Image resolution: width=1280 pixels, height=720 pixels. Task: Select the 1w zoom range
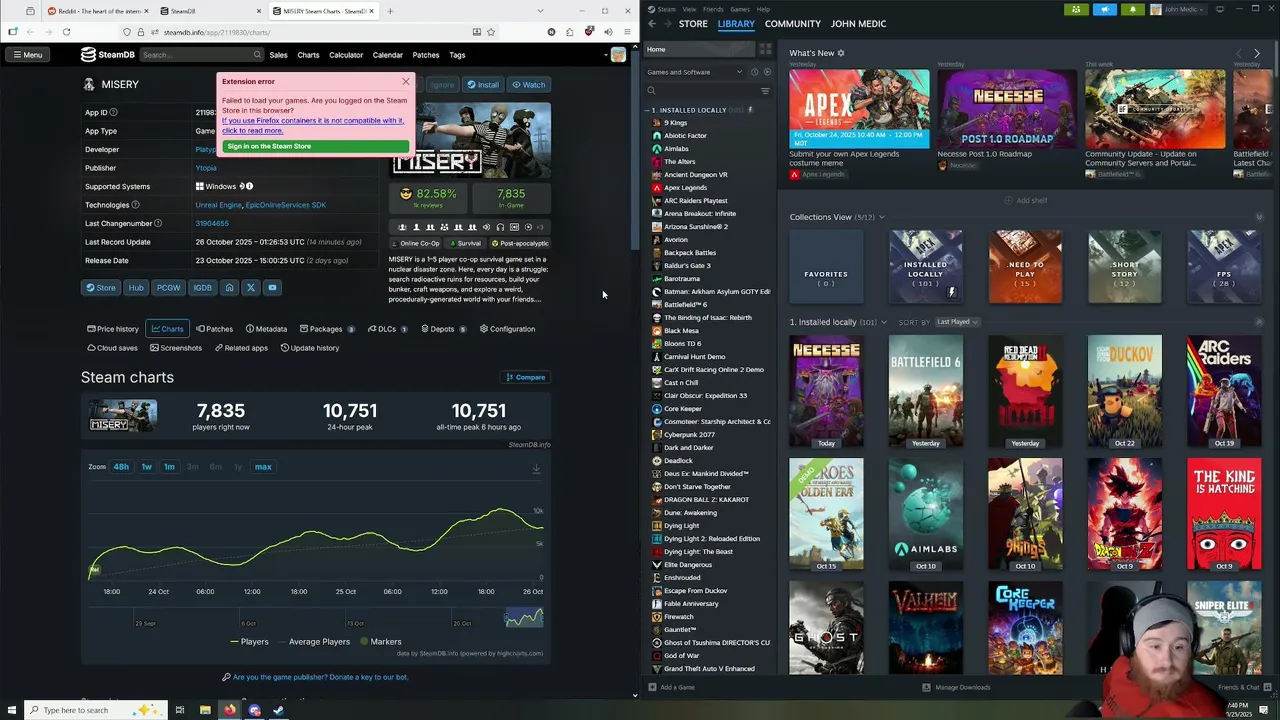point(146,467)
